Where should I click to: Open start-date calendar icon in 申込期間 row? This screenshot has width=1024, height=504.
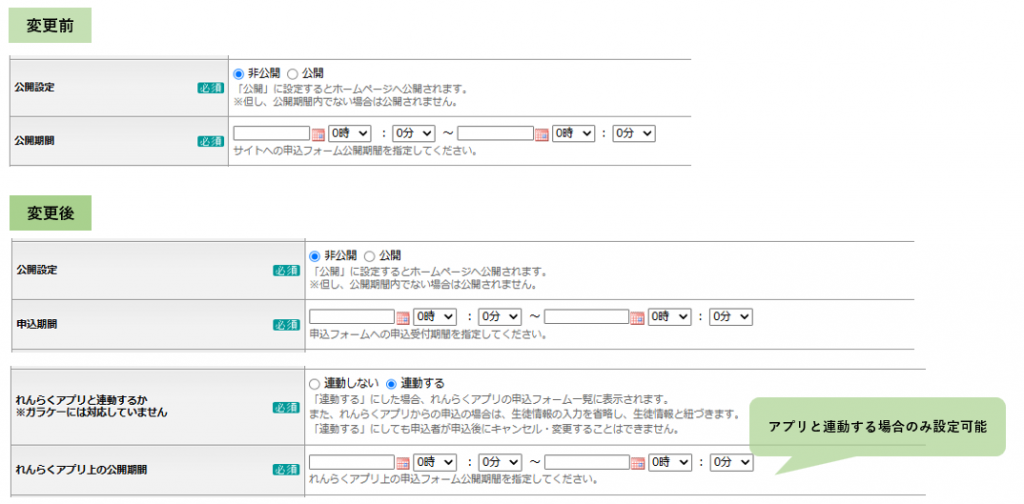(x=403, y=318)
